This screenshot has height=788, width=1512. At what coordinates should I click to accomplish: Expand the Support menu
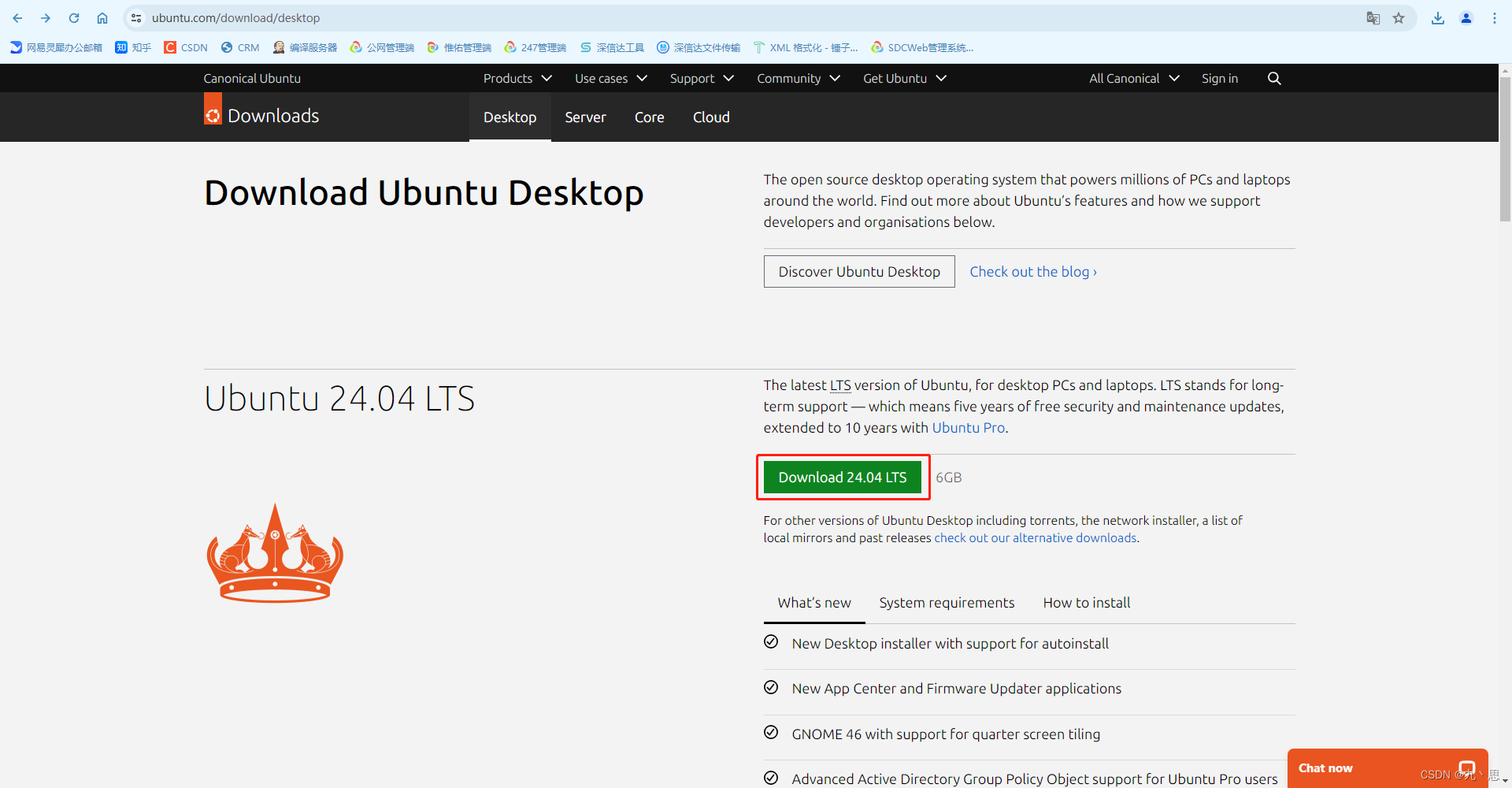click(702, 78)
